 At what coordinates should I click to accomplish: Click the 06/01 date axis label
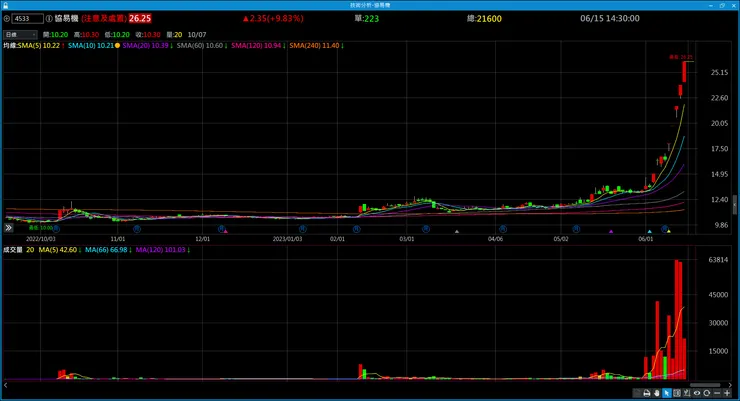[x=646, y=239]
